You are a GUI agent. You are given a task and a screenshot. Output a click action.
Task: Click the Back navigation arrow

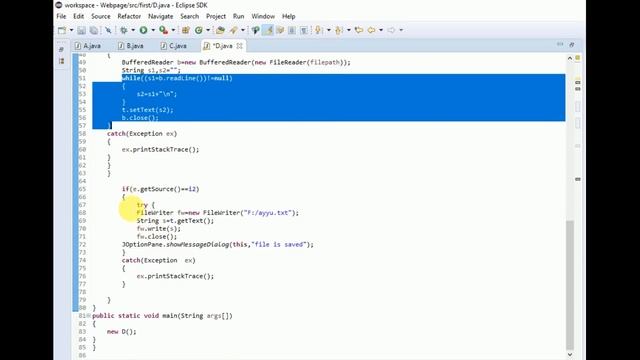pyautogui.click(x=371, y=30)
